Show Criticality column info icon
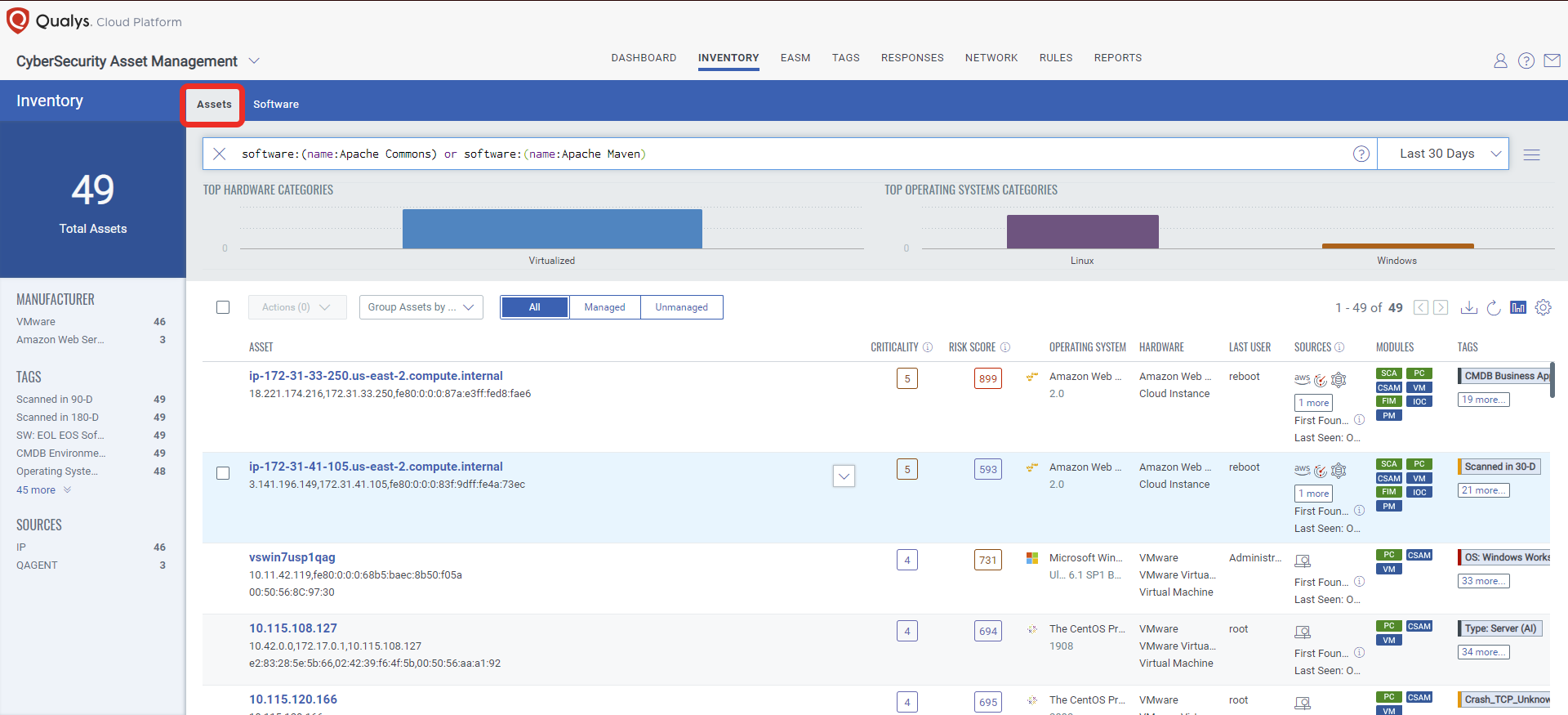The height and width of the screenshot is (715, 1568). click(928, 347)
